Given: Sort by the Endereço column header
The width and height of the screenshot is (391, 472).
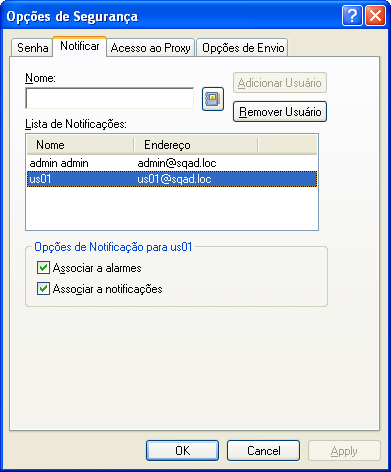Looking at the screenshot, I should point(196,145).
